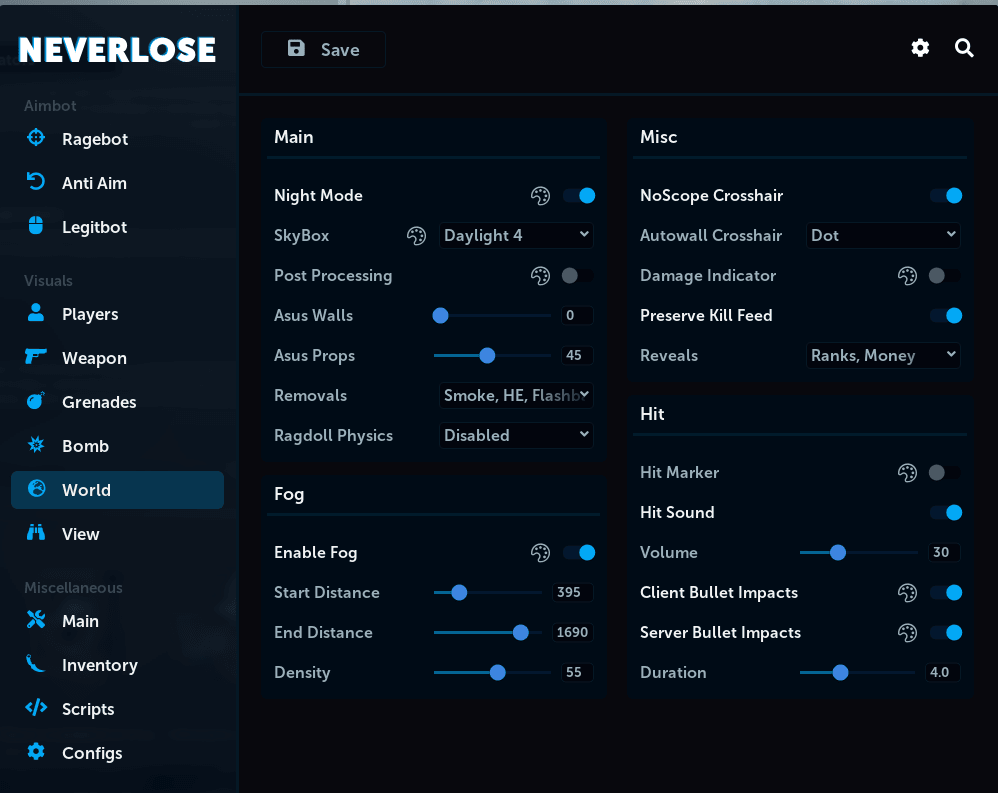Click the Fog Density value field
Viewport: 998px width, 793px height.
[x=577, y=673]
